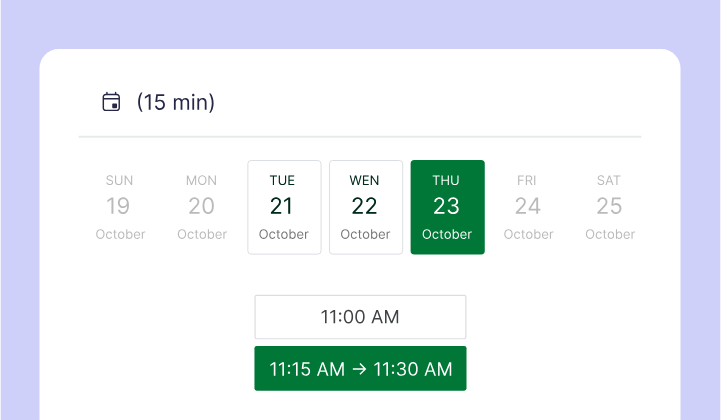Click the number 20 under MON
Viewport: 721px width, 420px height.
[202, 206]
